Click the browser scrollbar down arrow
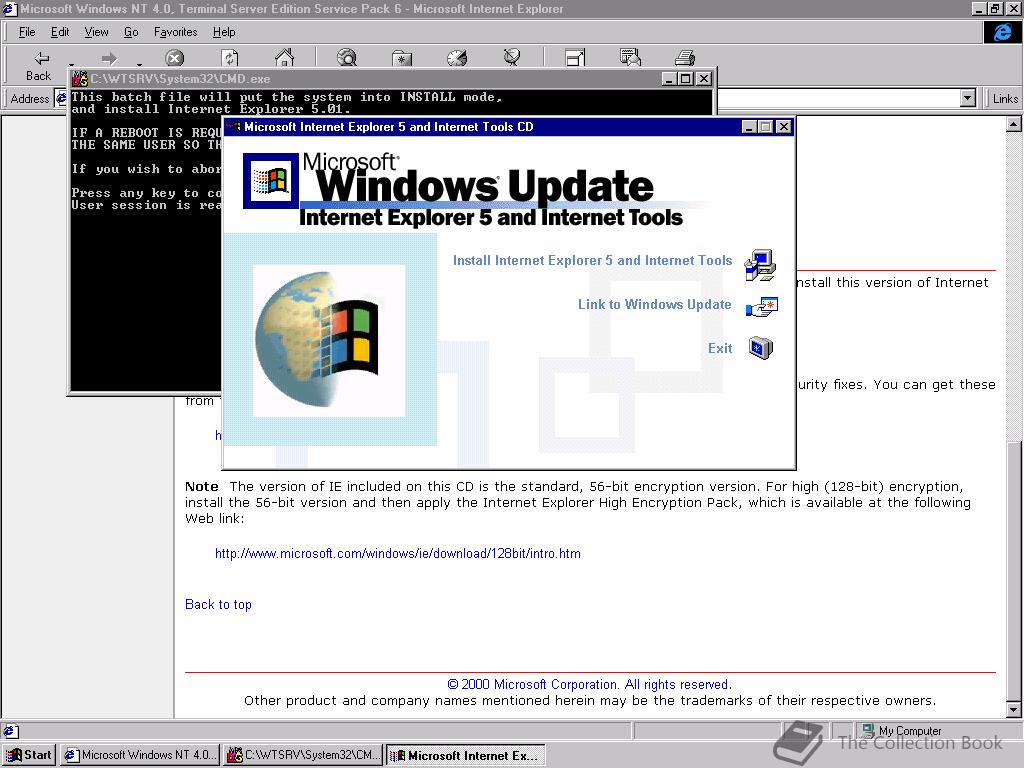 (1014, 710)
